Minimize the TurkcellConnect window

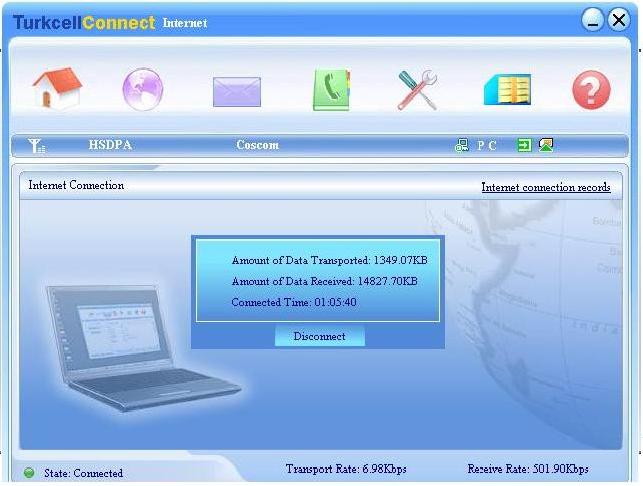tap(593, 20)
